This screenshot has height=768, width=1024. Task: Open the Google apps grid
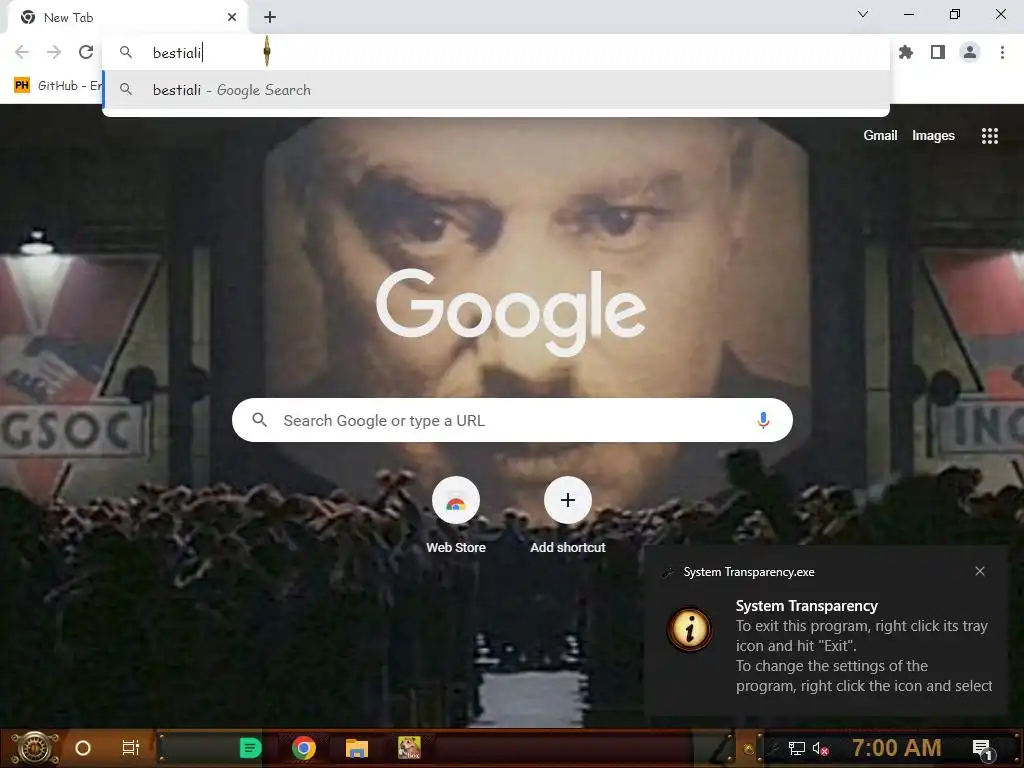tap(989, 136)
